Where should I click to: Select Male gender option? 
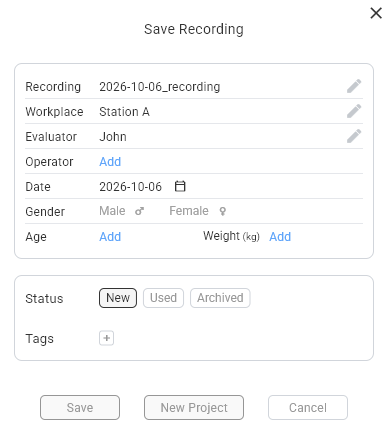[122, 211]
